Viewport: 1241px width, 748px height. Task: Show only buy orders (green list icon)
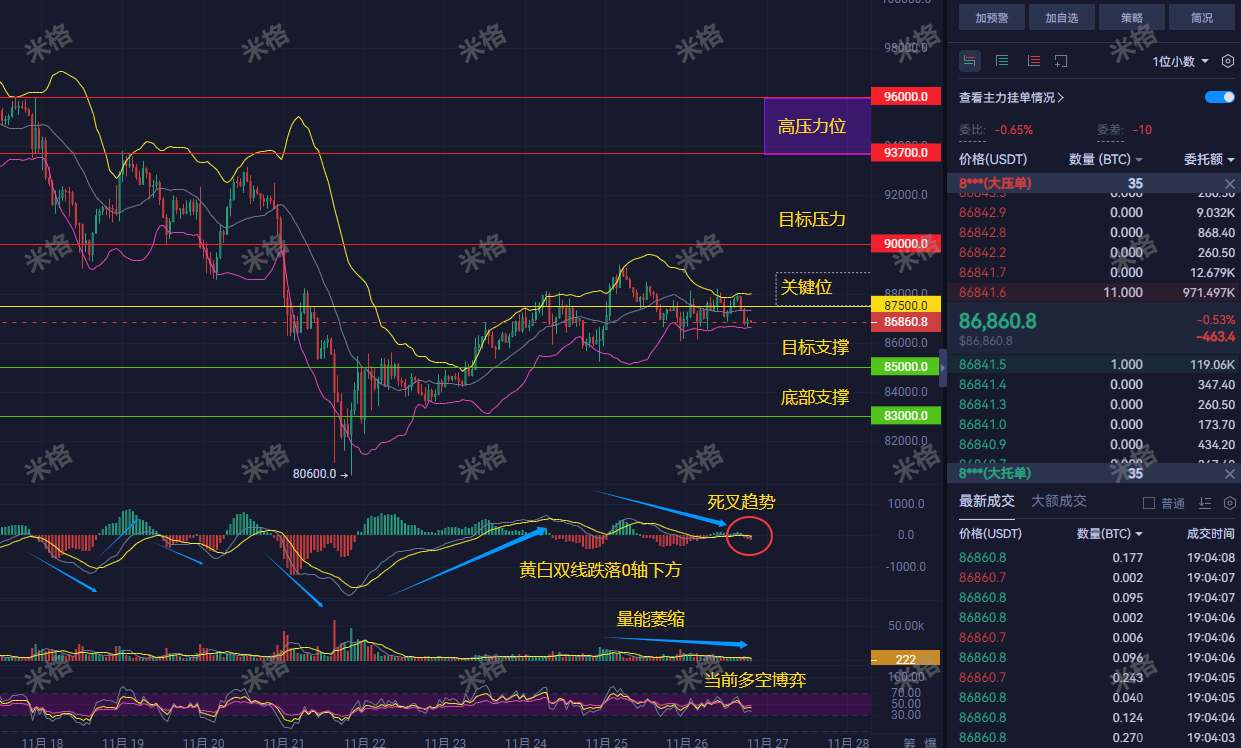coord(1002,61)
